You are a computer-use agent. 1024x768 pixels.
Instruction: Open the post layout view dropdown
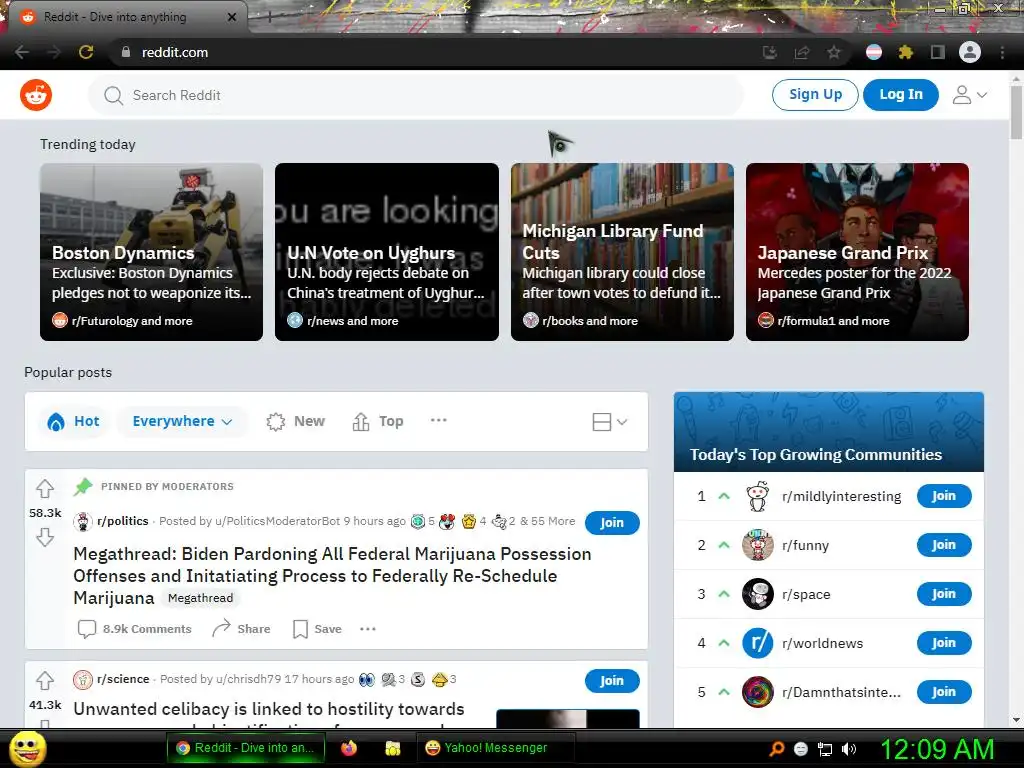point(609,422)
